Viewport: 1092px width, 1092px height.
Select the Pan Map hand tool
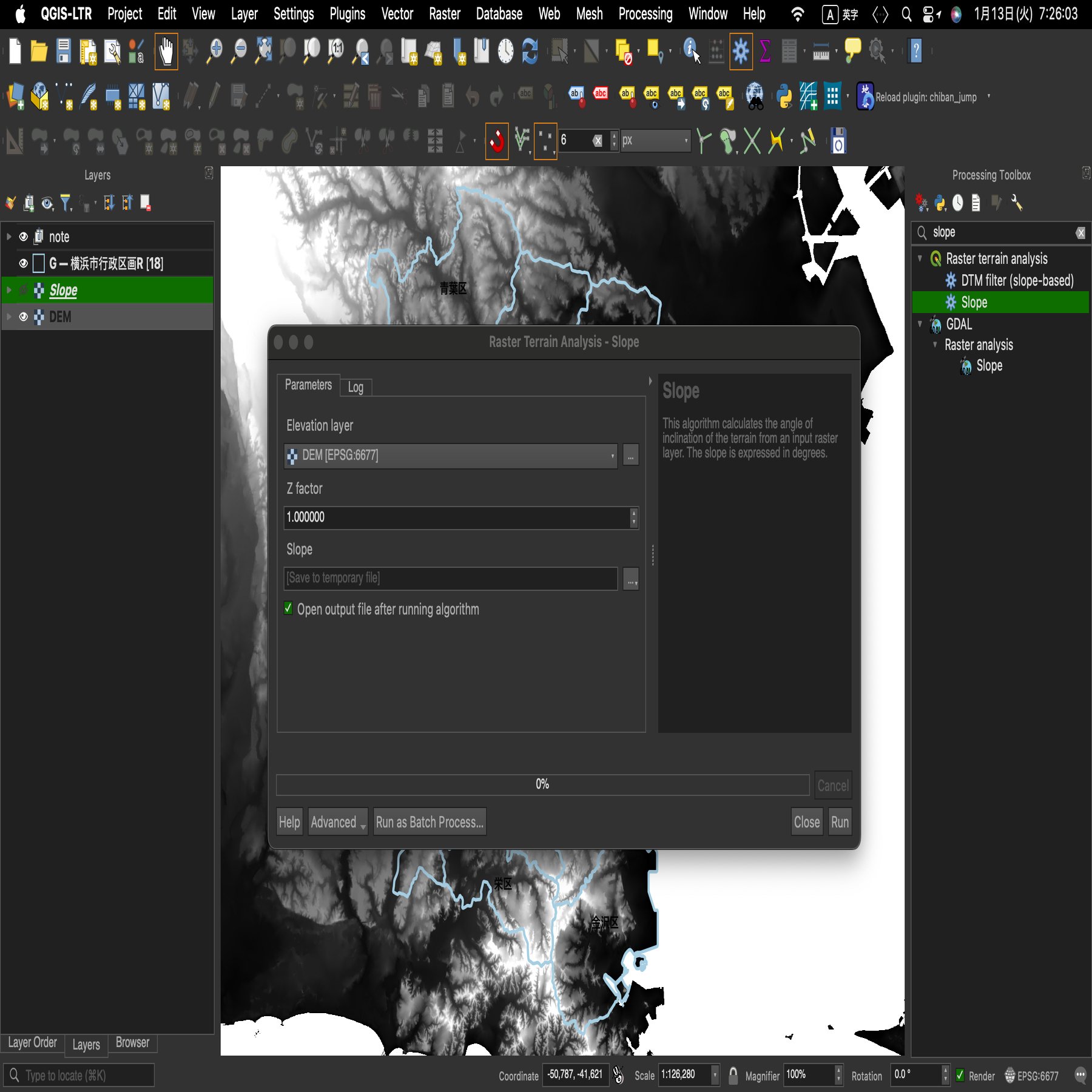[166, 51]
